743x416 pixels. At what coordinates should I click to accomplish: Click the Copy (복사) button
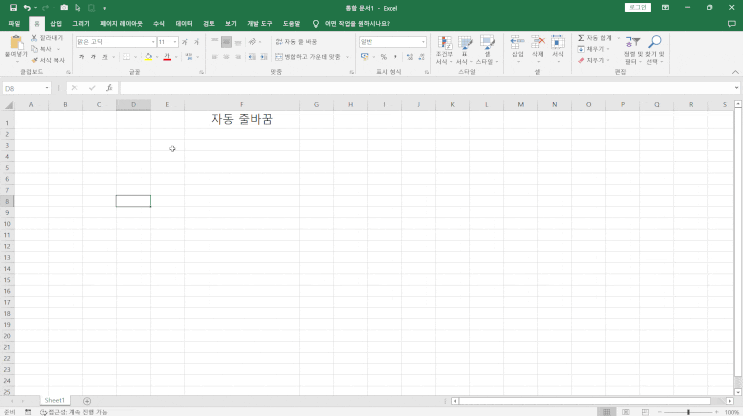click(x=42, y=49)
